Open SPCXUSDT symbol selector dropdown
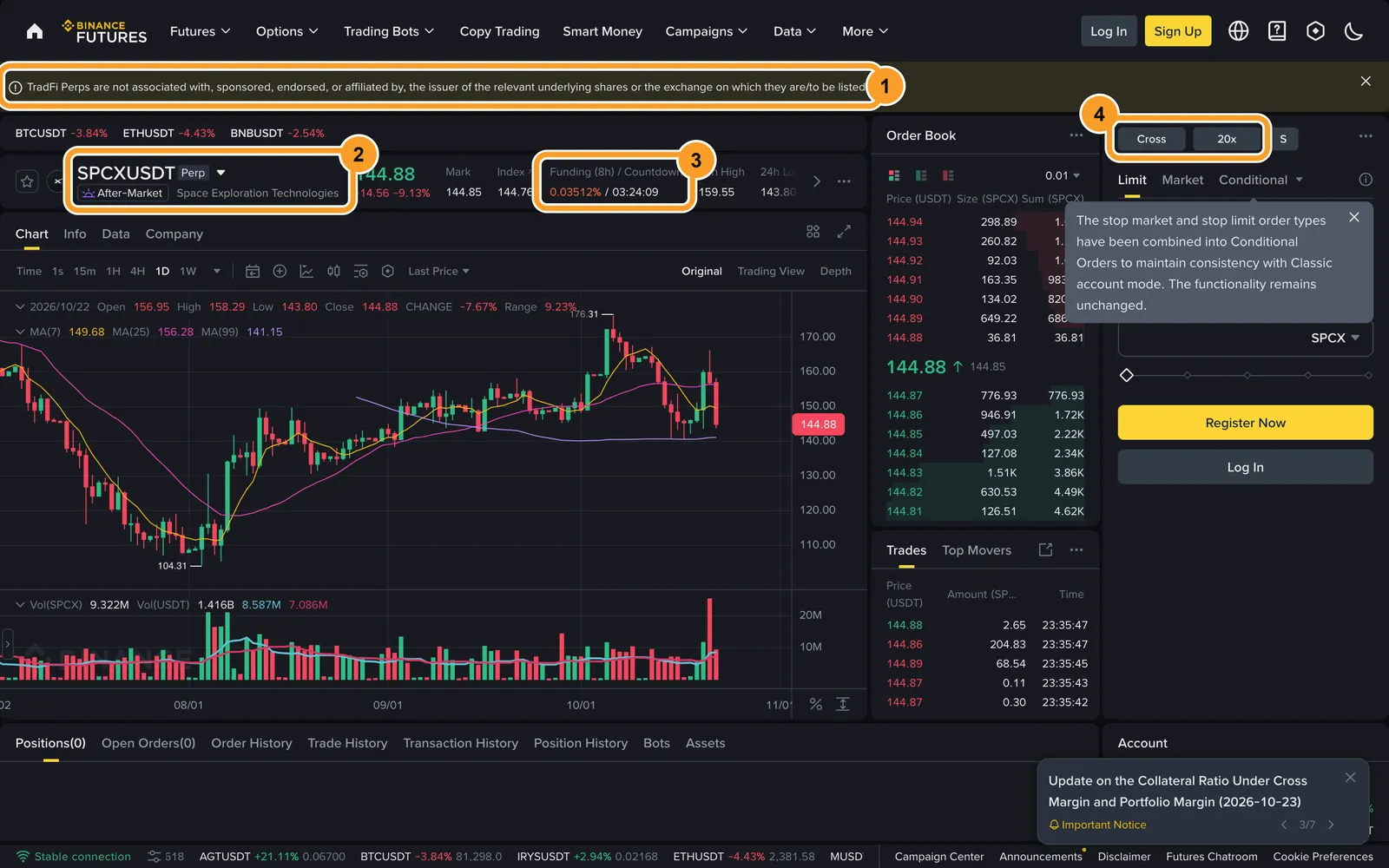The height and width of the screenshot is (868, 1389). pos(221,173)
